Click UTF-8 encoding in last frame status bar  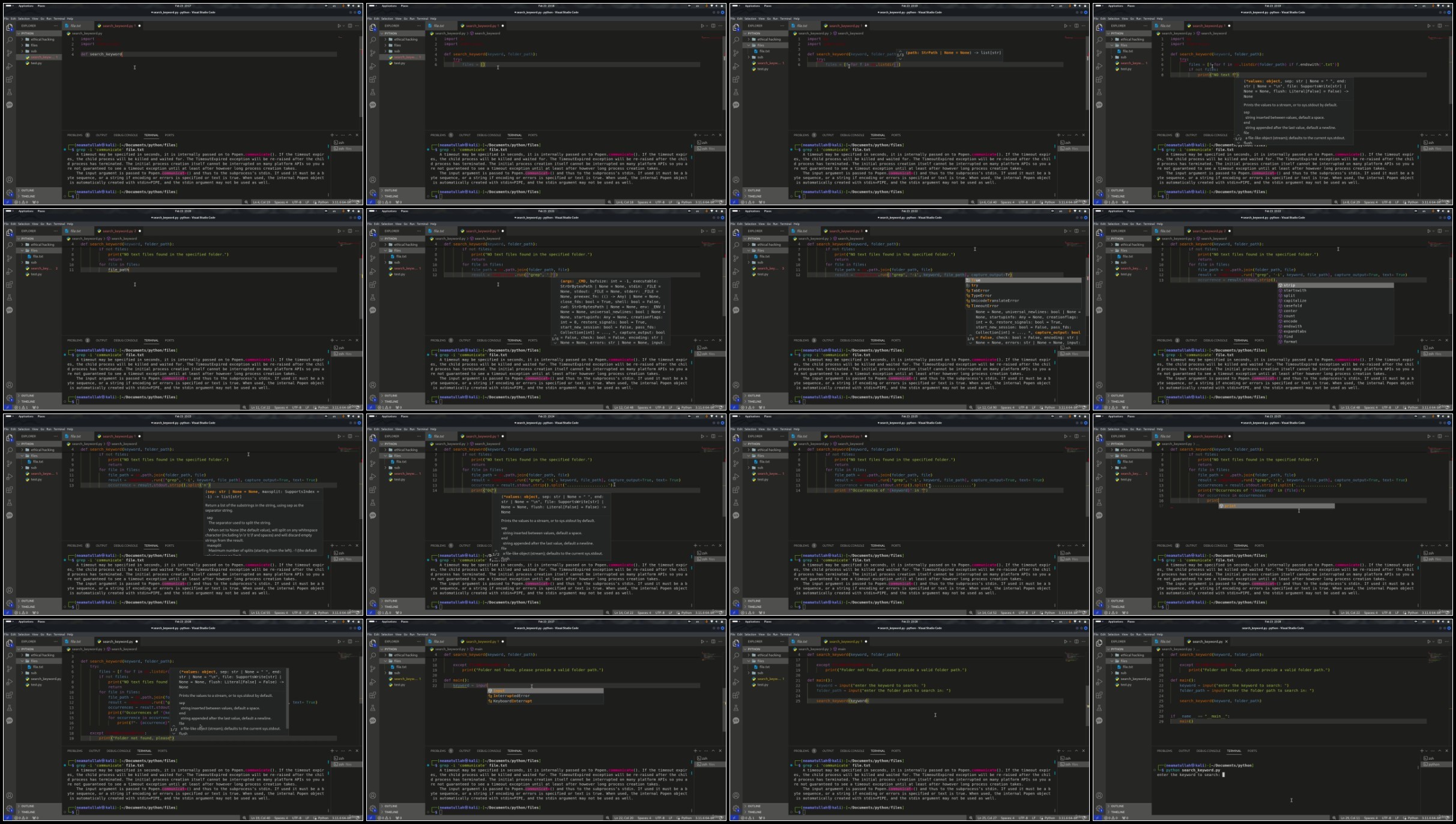(1386, 818)
